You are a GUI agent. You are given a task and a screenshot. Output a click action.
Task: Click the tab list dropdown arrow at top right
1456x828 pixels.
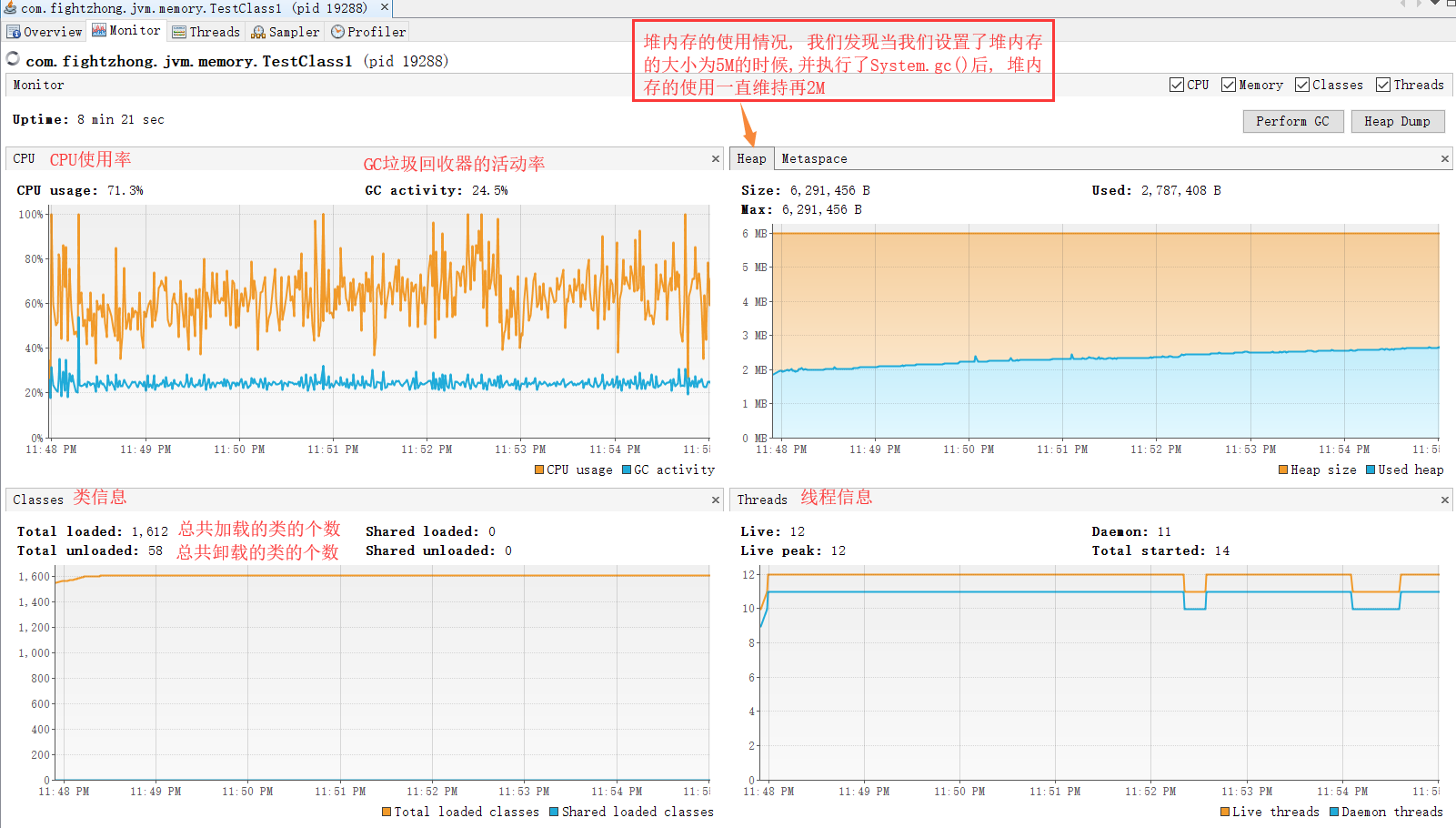[x=1436, y=4]
